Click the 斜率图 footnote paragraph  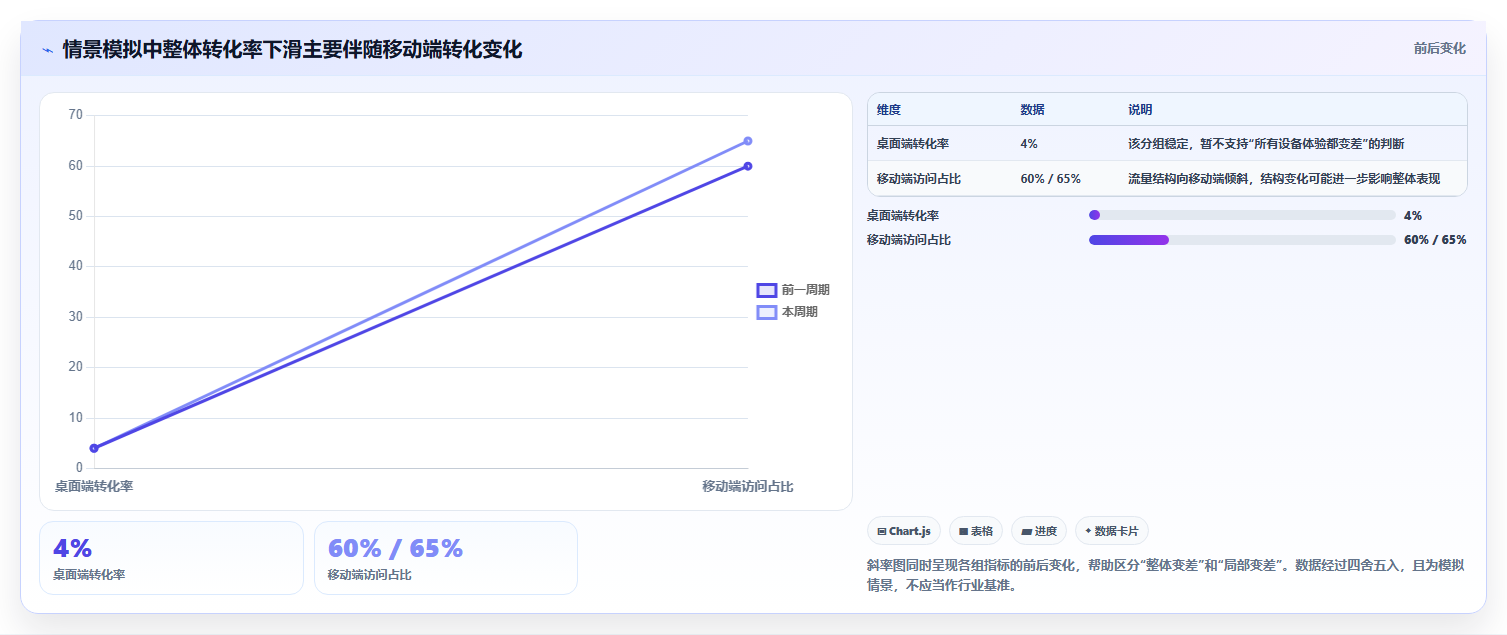pyautogui.click(x=1166, y=575)
